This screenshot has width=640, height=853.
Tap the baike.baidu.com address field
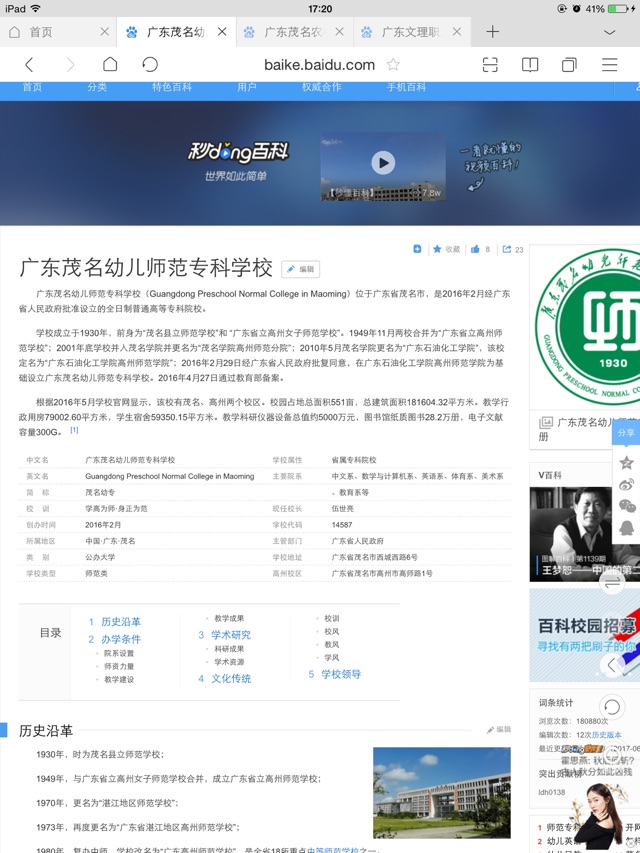pos(319,65)
